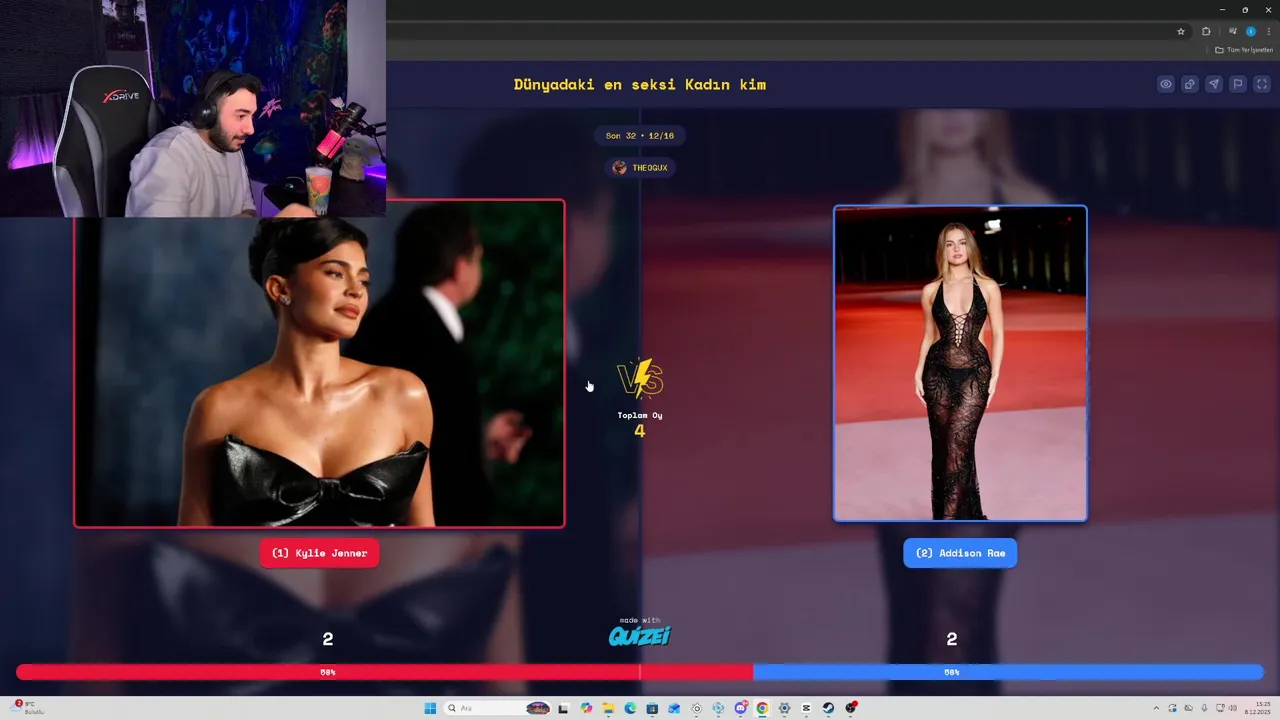Open File Explorer from the taskbar
This screenshot has height=720, width=1280.
point(608,708)
